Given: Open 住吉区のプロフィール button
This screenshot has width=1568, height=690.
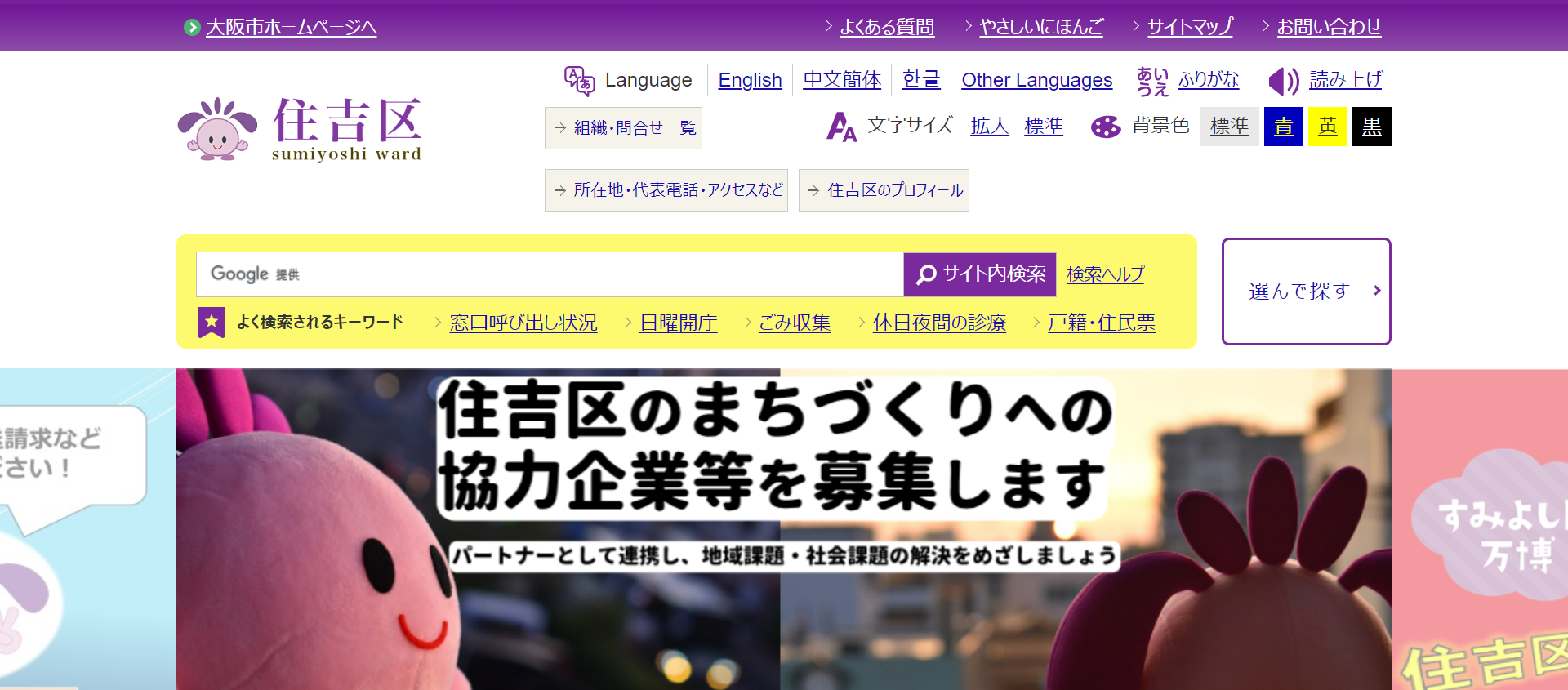Looking at the screenshot, I should (884, 190).
